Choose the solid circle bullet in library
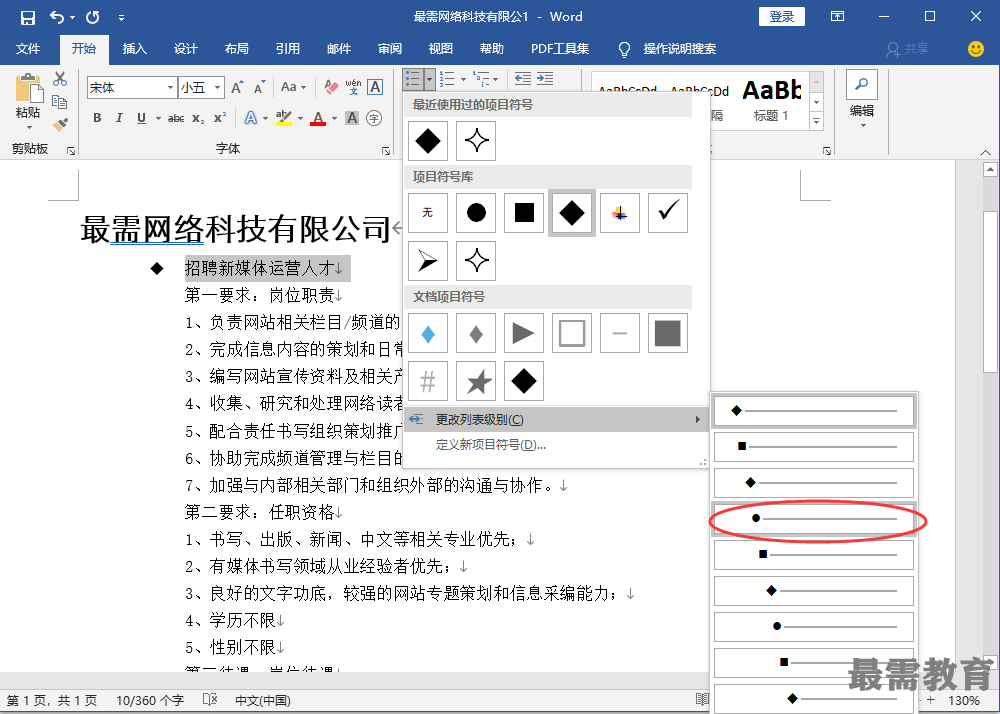The image size is (1000, 714). point(476,212)
